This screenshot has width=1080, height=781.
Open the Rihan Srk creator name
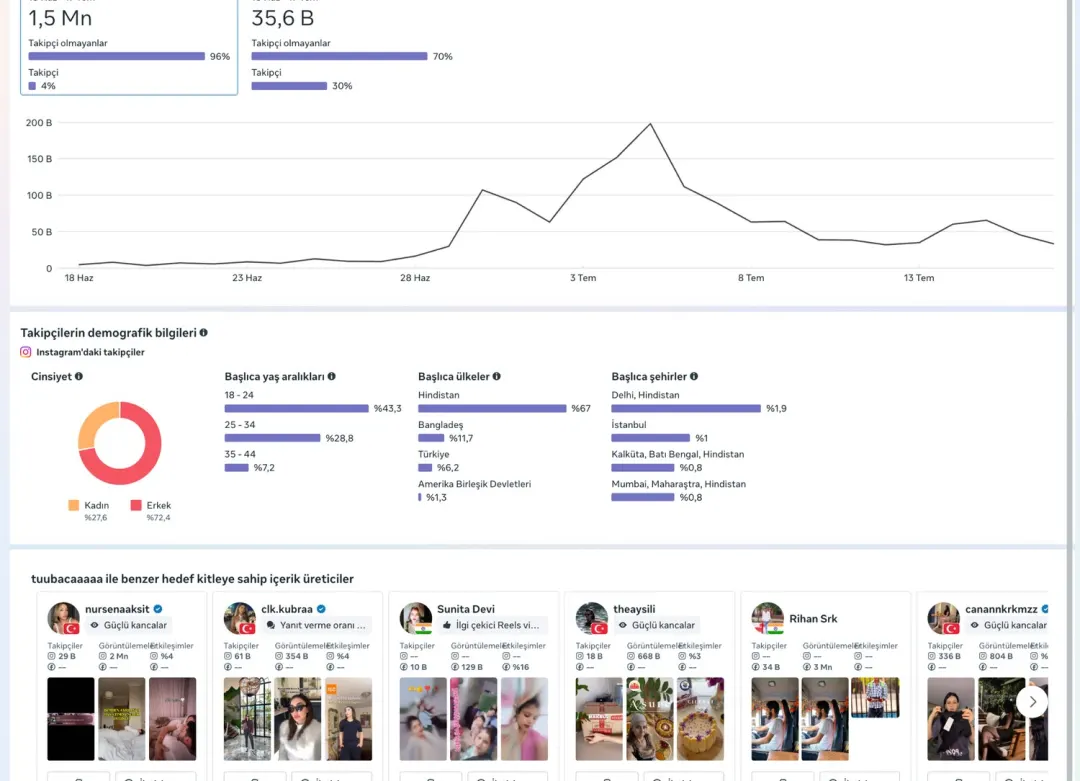coord(813,618)
